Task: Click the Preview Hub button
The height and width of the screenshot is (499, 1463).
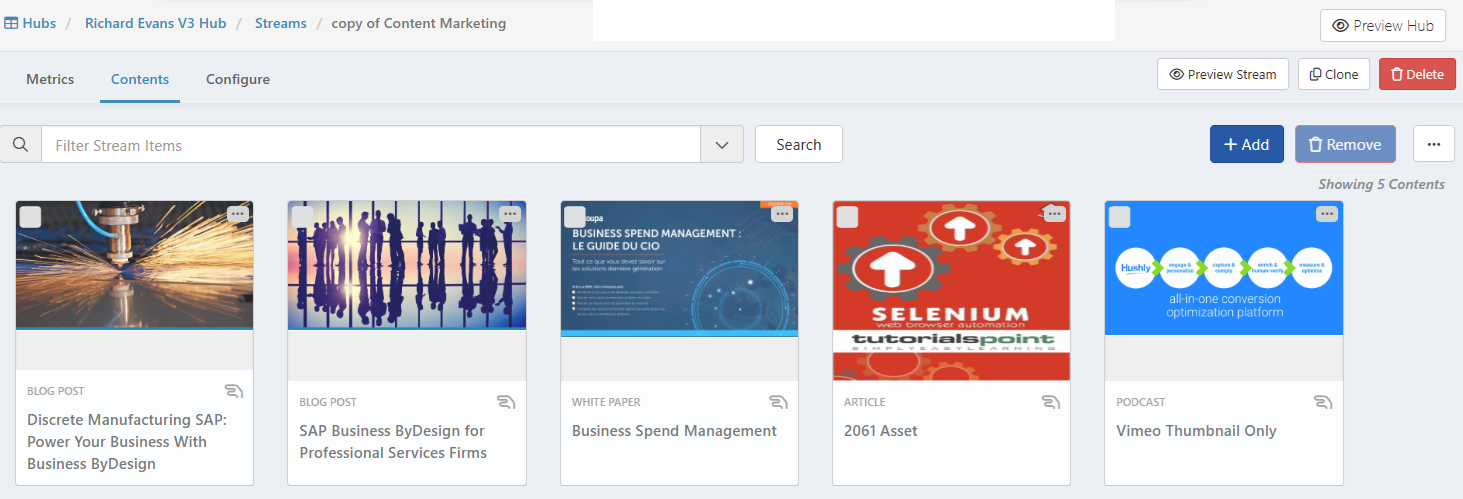Action: tap(1383, 26)
